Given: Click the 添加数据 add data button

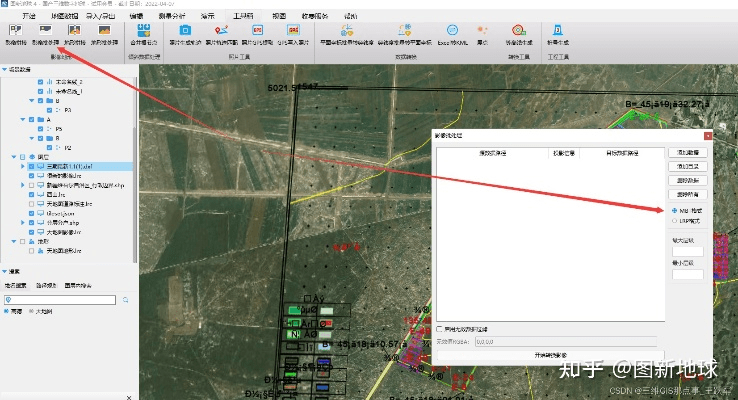Looking at the screenshot, I should click(689, 151).
